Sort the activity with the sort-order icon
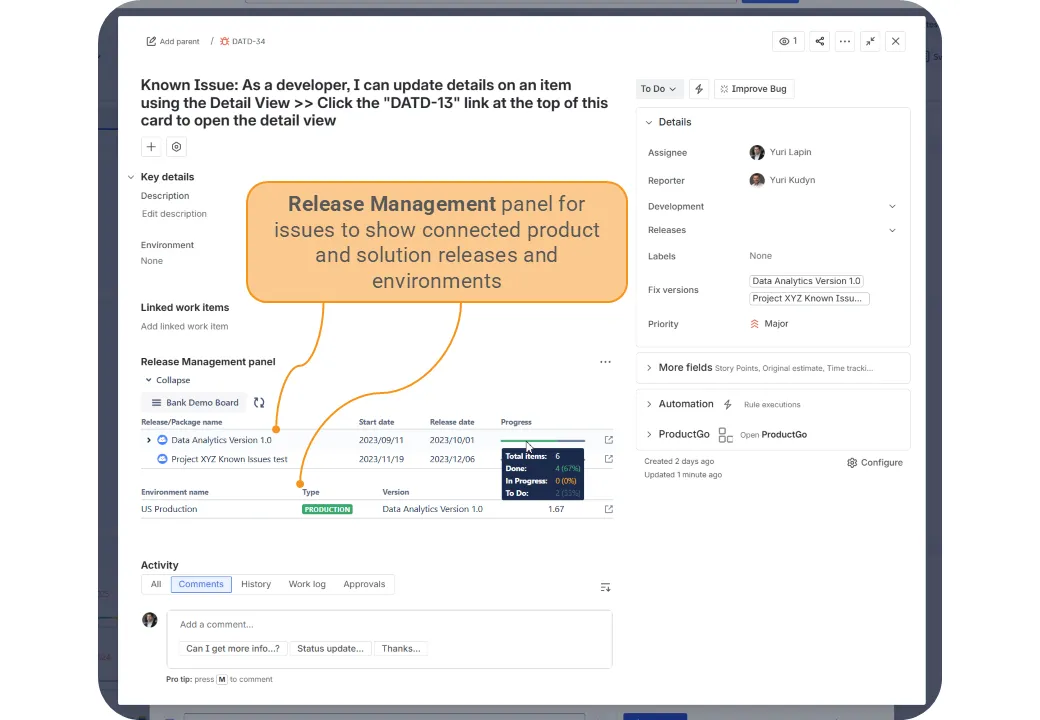 (605, 587)
